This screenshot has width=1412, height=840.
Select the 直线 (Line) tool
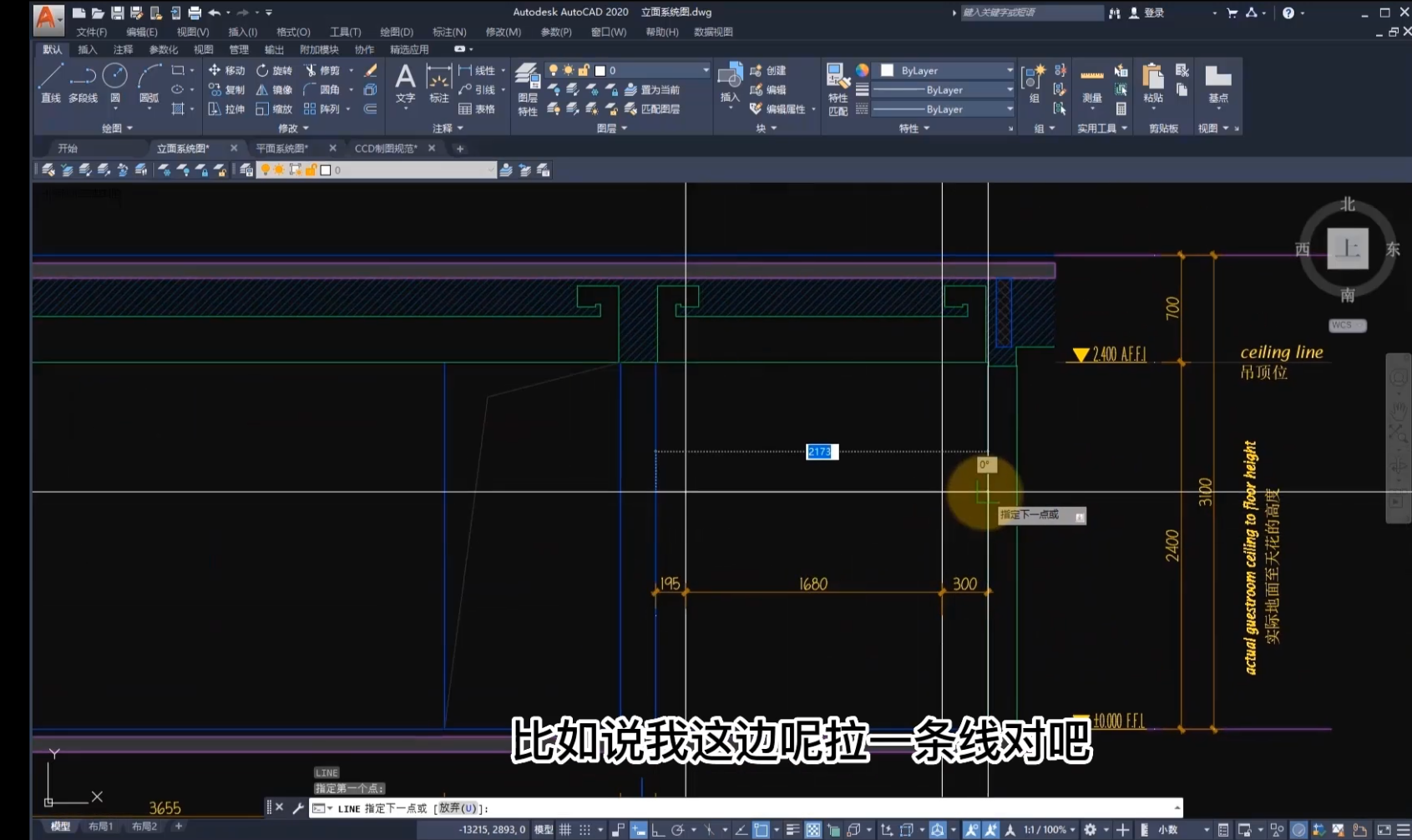50,83
